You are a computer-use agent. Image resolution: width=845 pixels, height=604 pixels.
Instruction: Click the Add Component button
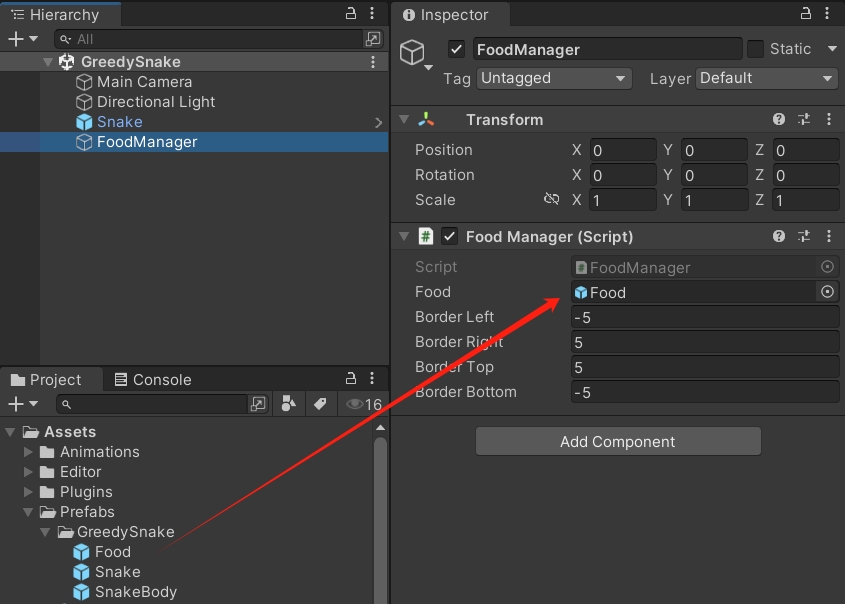618,441
